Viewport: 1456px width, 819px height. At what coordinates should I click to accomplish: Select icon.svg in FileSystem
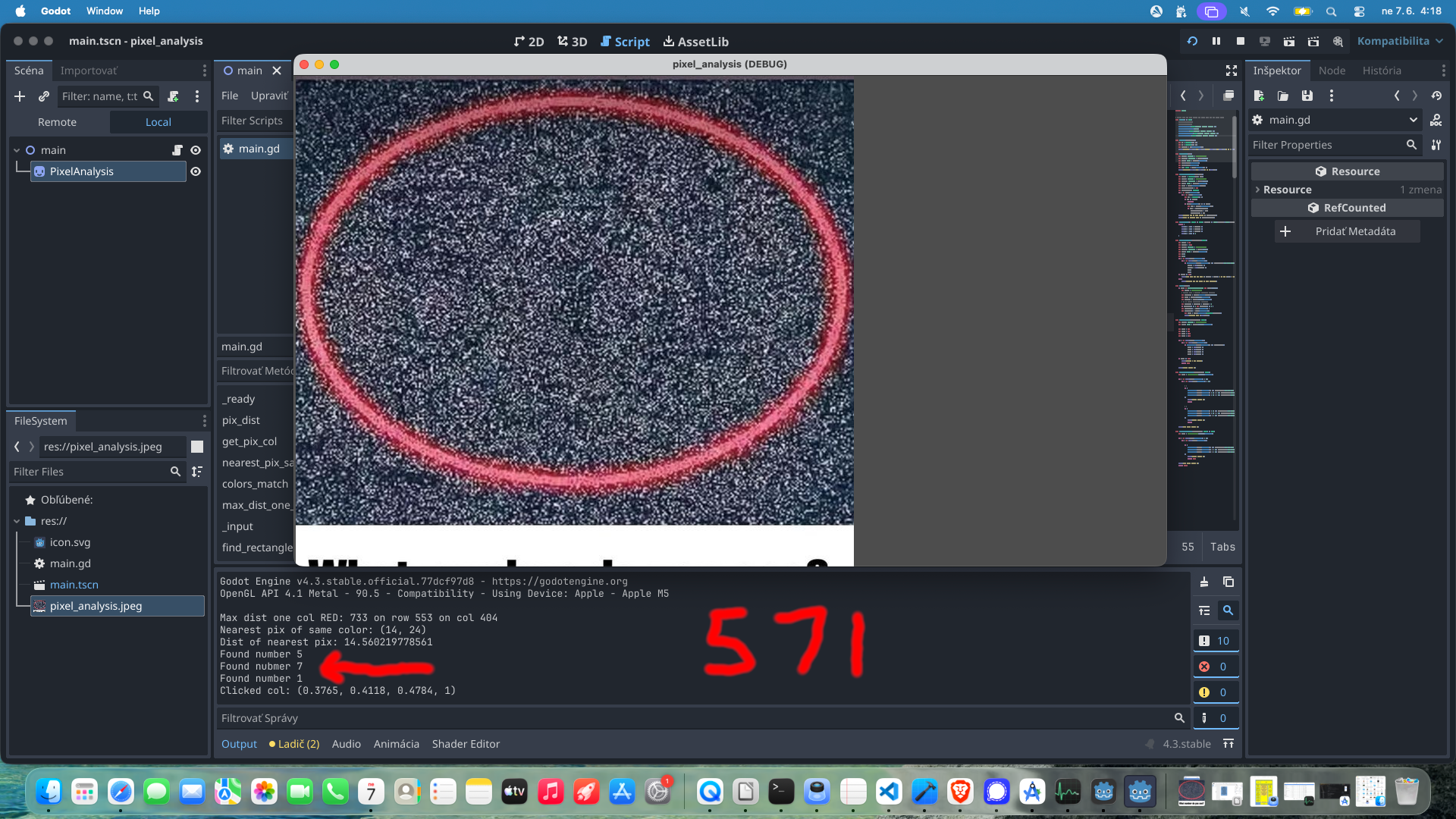pyautogui.click(x=70, y=542)
